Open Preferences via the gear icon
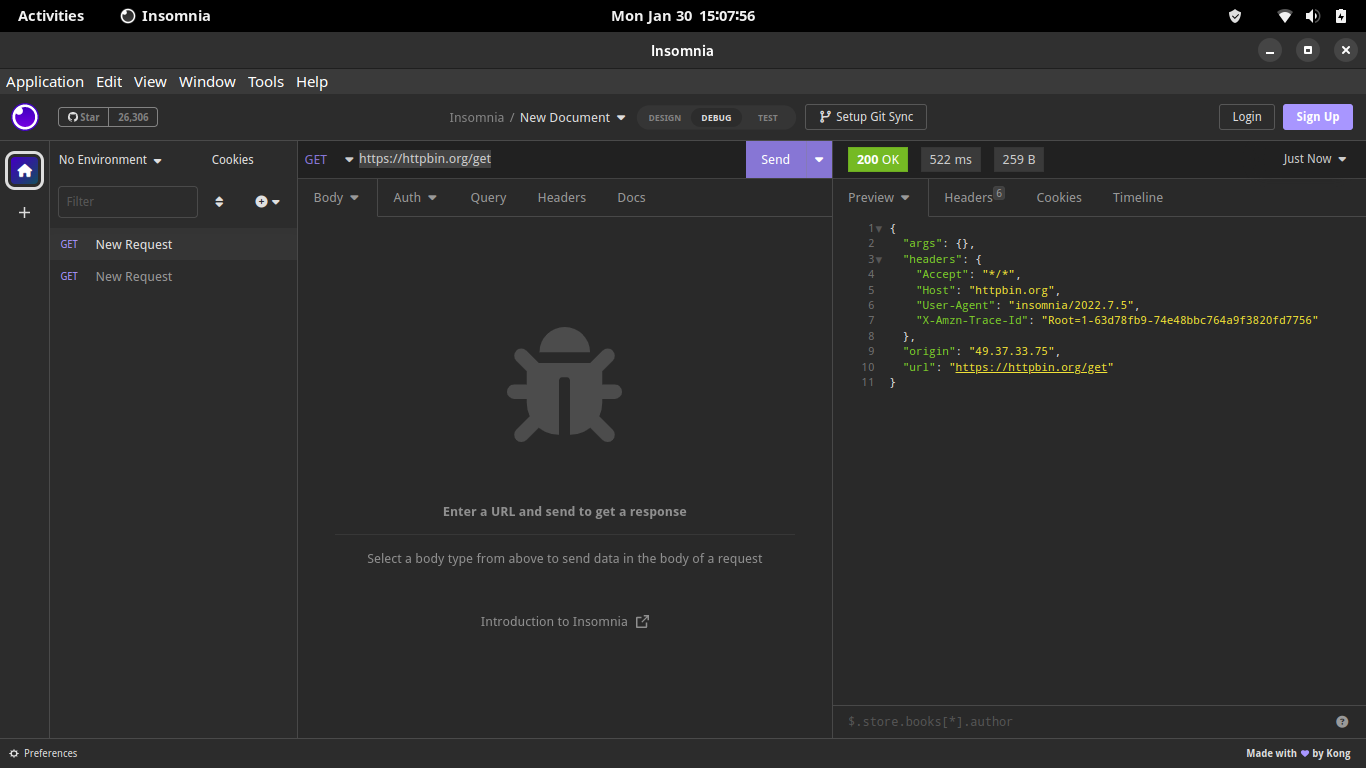This screenshot has height=768, width=1366. click(14, 753)
